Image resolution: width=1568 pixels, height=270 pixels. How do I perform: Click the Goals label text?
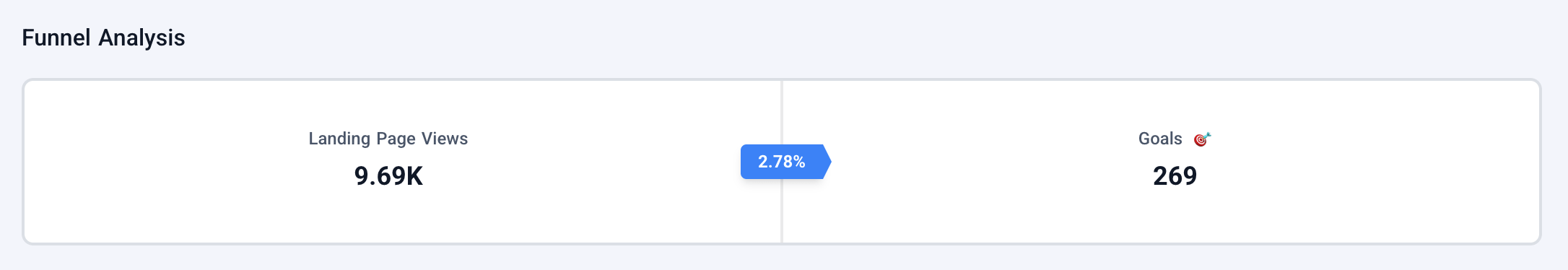point(1160,139)
